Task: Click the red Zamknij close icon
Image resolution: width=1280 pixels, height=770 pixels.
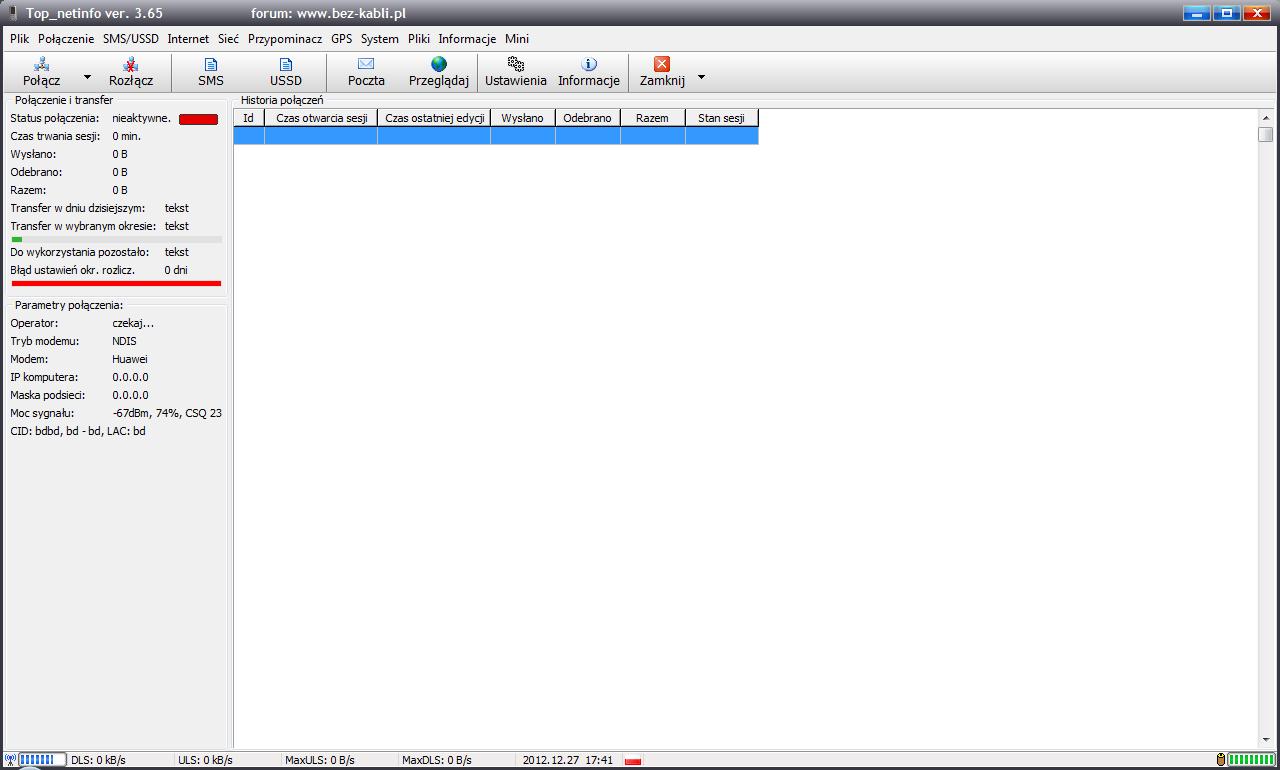Action: (661, 64)
